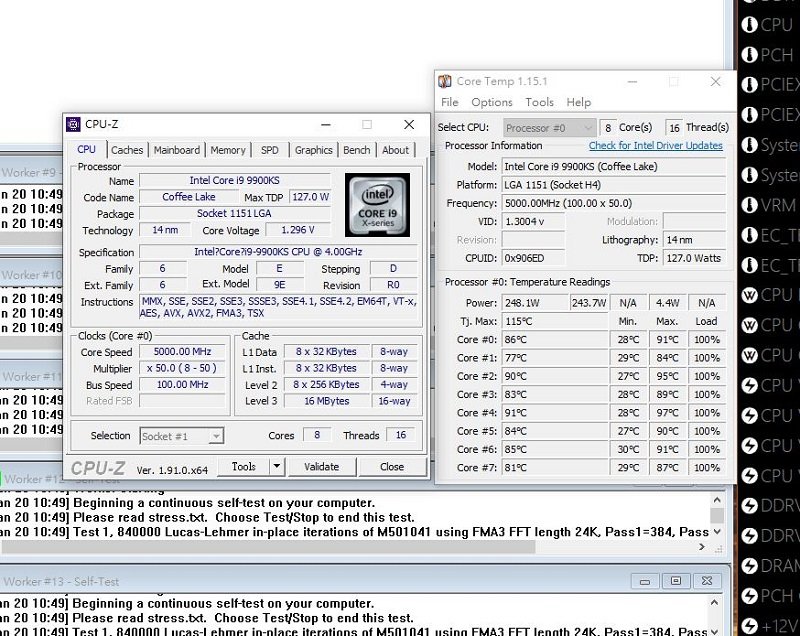This screenshot has width=800, height=636.
Task: Click the Close button at CPU-Z bottom
Action: click(x=392, y=466)
